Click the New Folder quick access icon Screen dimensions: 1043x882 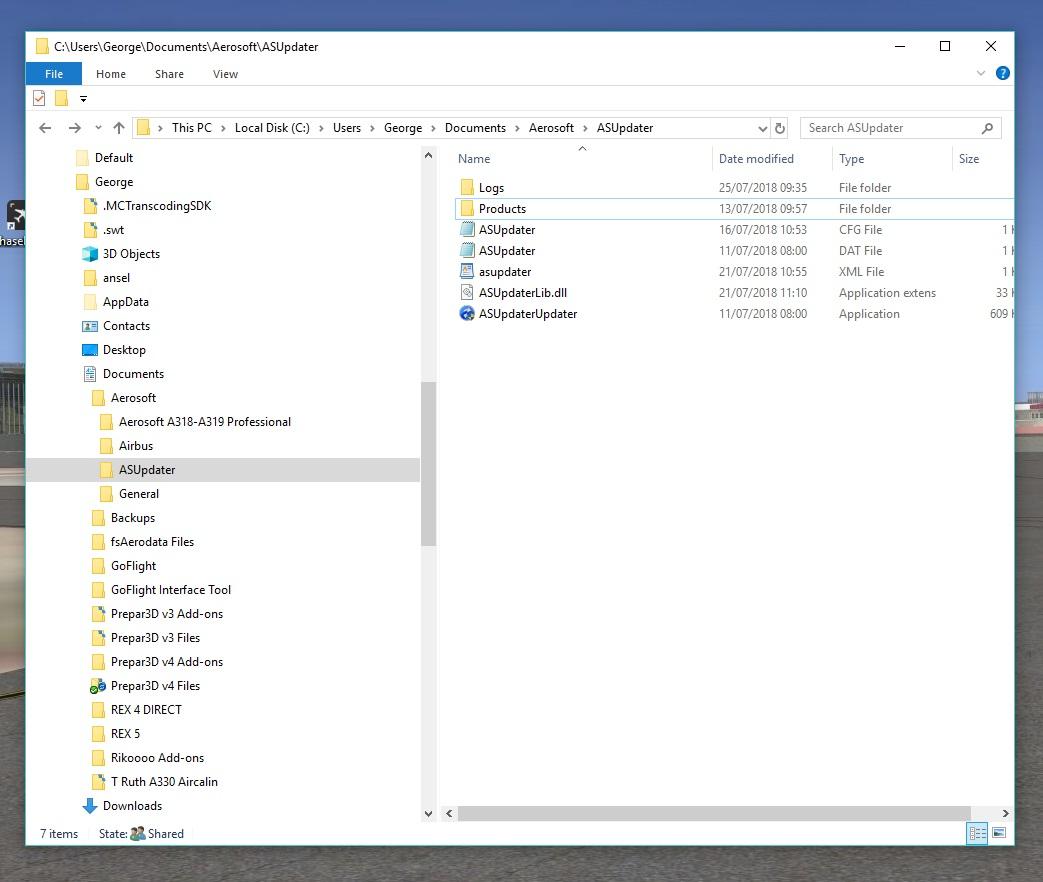click(x=61, y=98)
